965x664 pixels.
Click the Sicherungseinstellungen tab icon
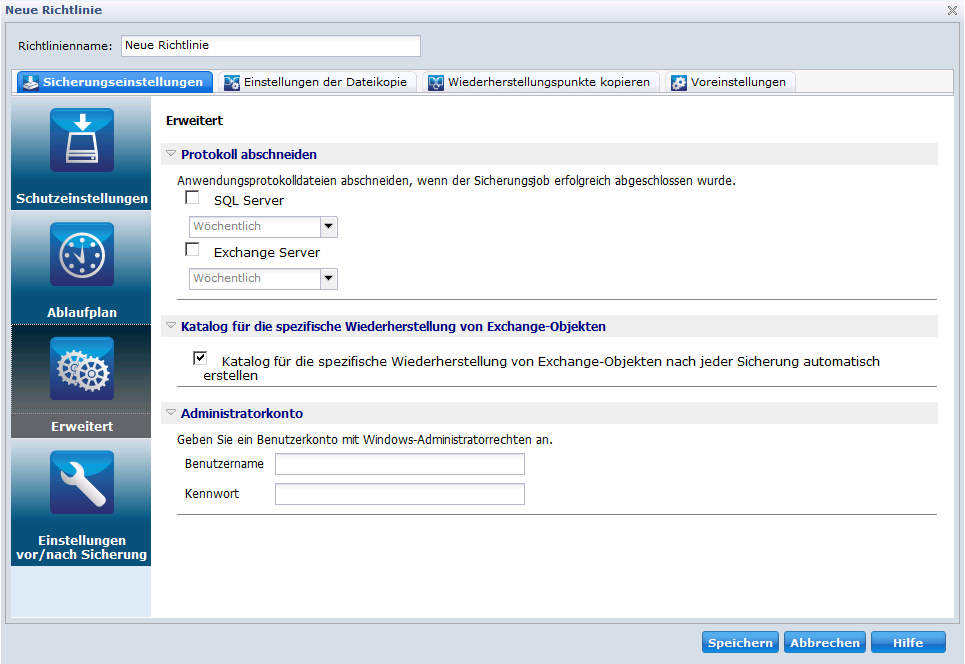tap(31, 82)
